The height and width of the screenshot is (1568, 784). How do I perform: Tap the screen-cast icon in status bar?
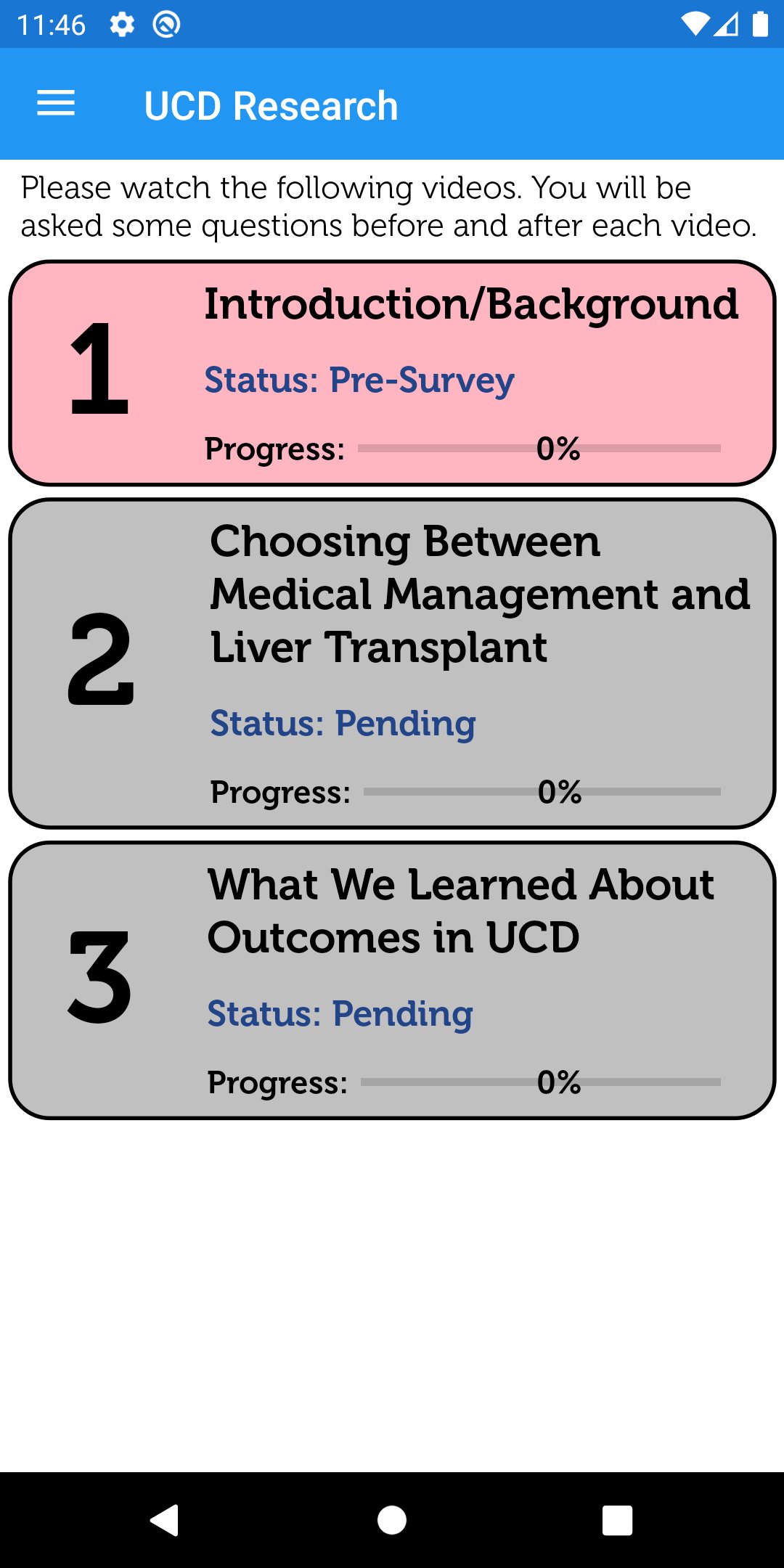coord(166,24)
